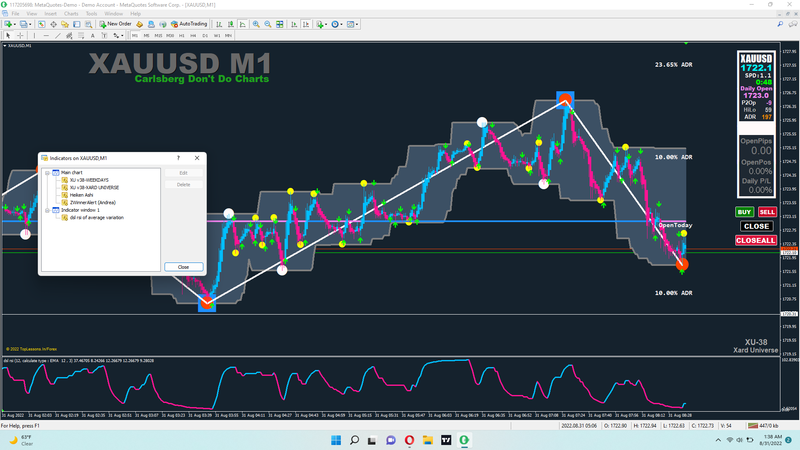Screen dimensions: 800x450
Task: Switch chart to Line Chart mode
Action: (243, 24)
